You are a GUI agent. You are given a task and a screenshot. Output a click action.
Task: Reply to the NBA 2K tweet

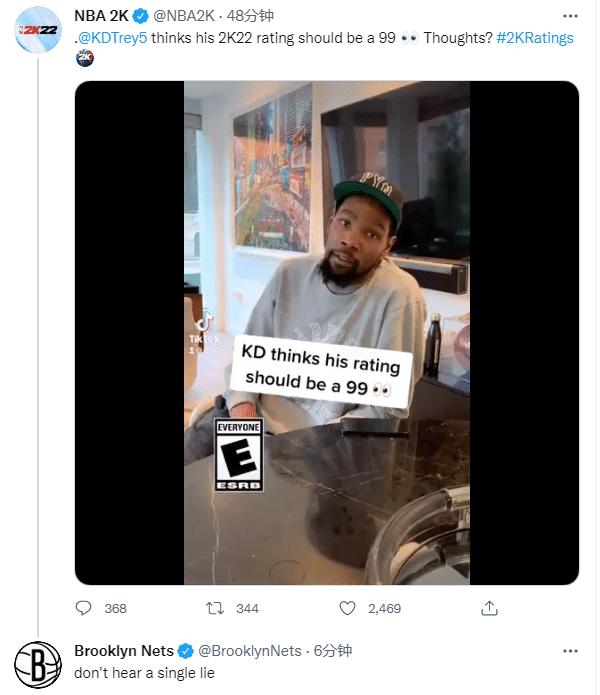84,608
